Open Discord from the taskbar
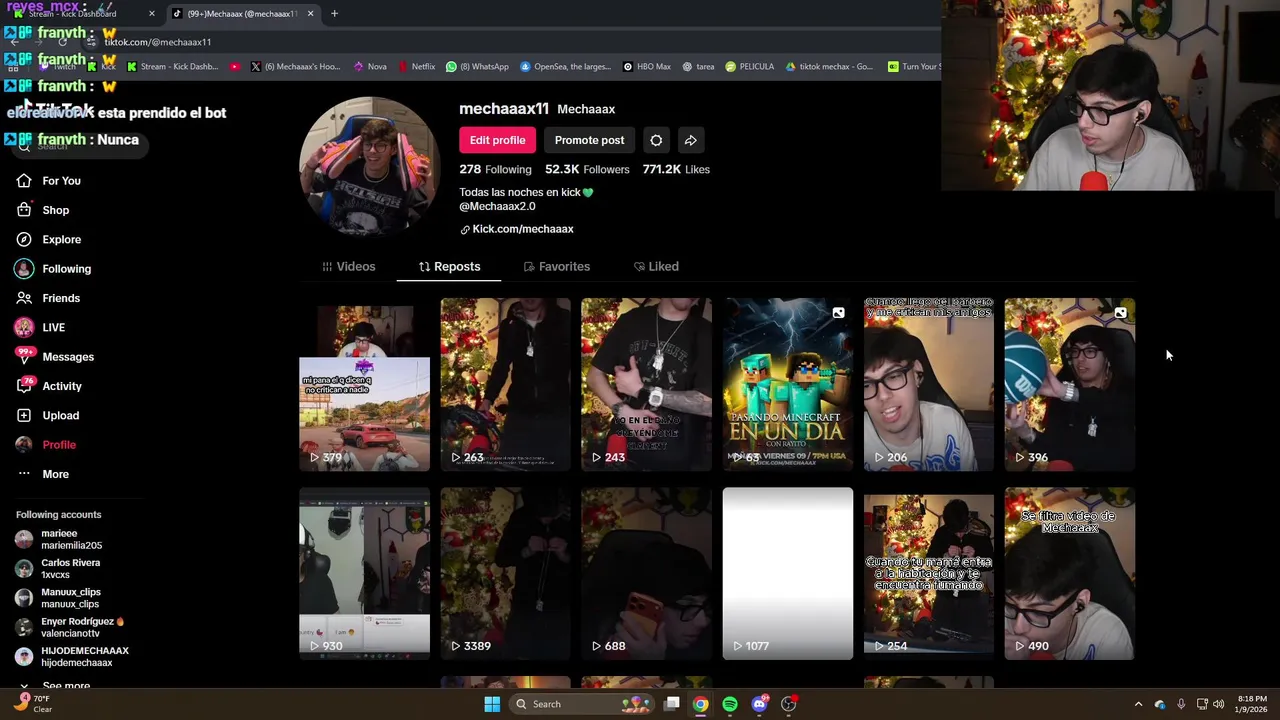The width and height of the screenshot is (1280, 720). (759, 704)
